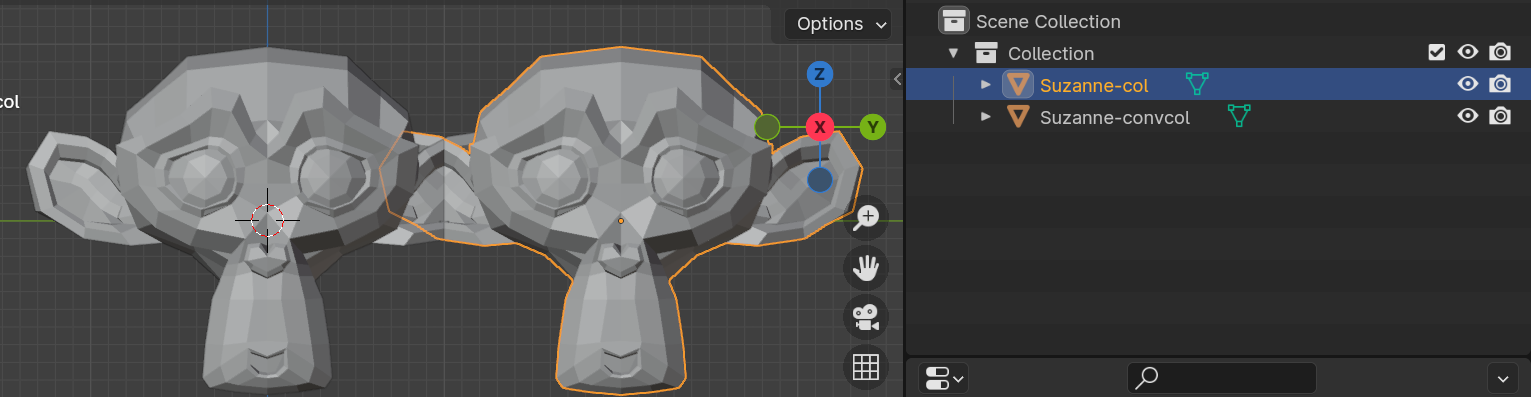
Task: Click the red X axis gizmo handle
Action: point(820,127)
